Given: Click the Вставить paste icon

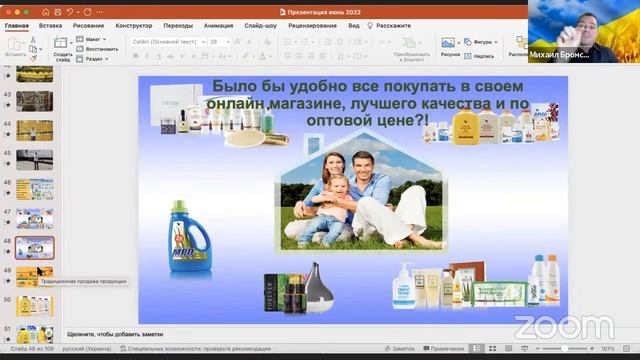Looking at the screenshot, I should pos(13,43).
